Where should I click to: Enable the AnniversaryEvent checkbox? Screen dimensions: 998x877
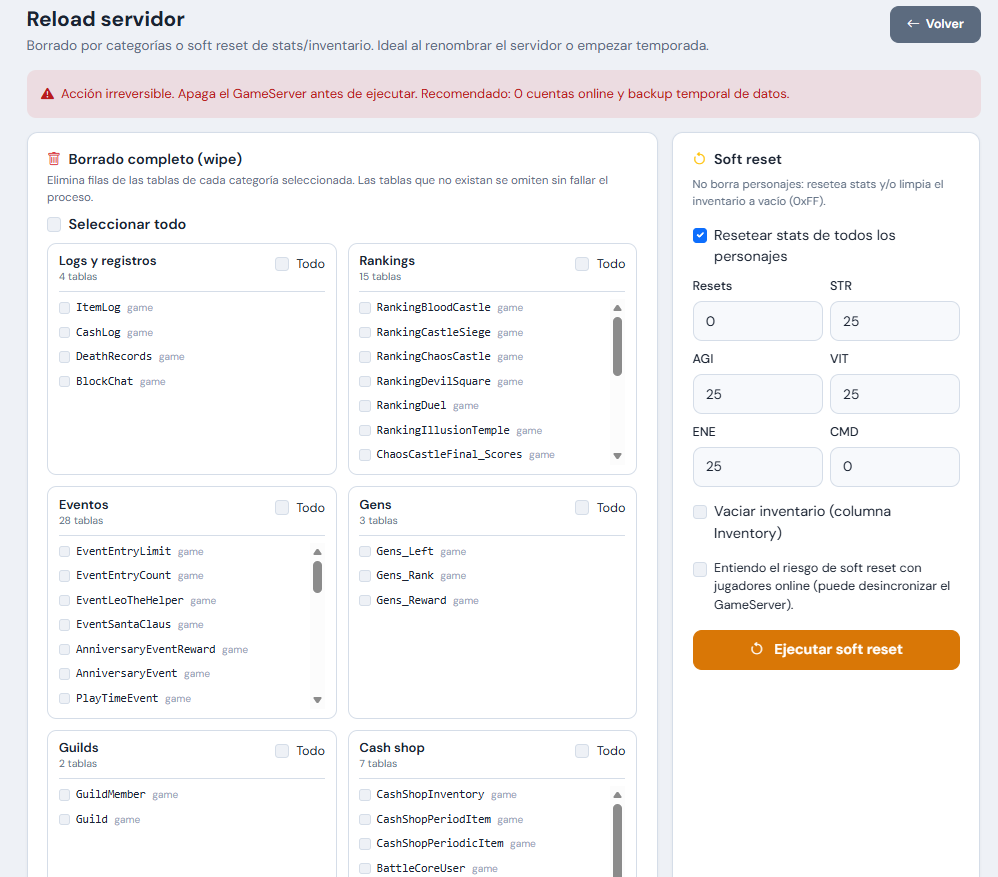pos(64,673)
